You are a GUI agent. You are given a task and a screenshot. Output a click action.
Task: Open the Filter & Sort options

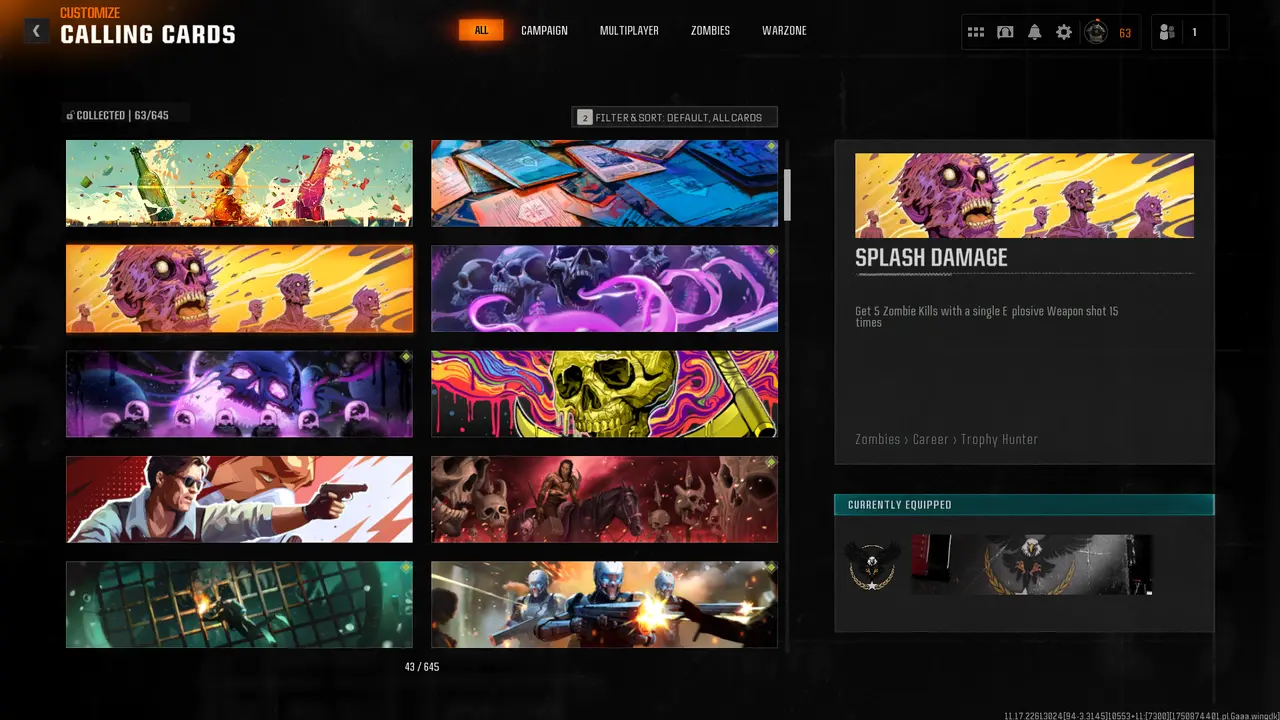[674, 117]
